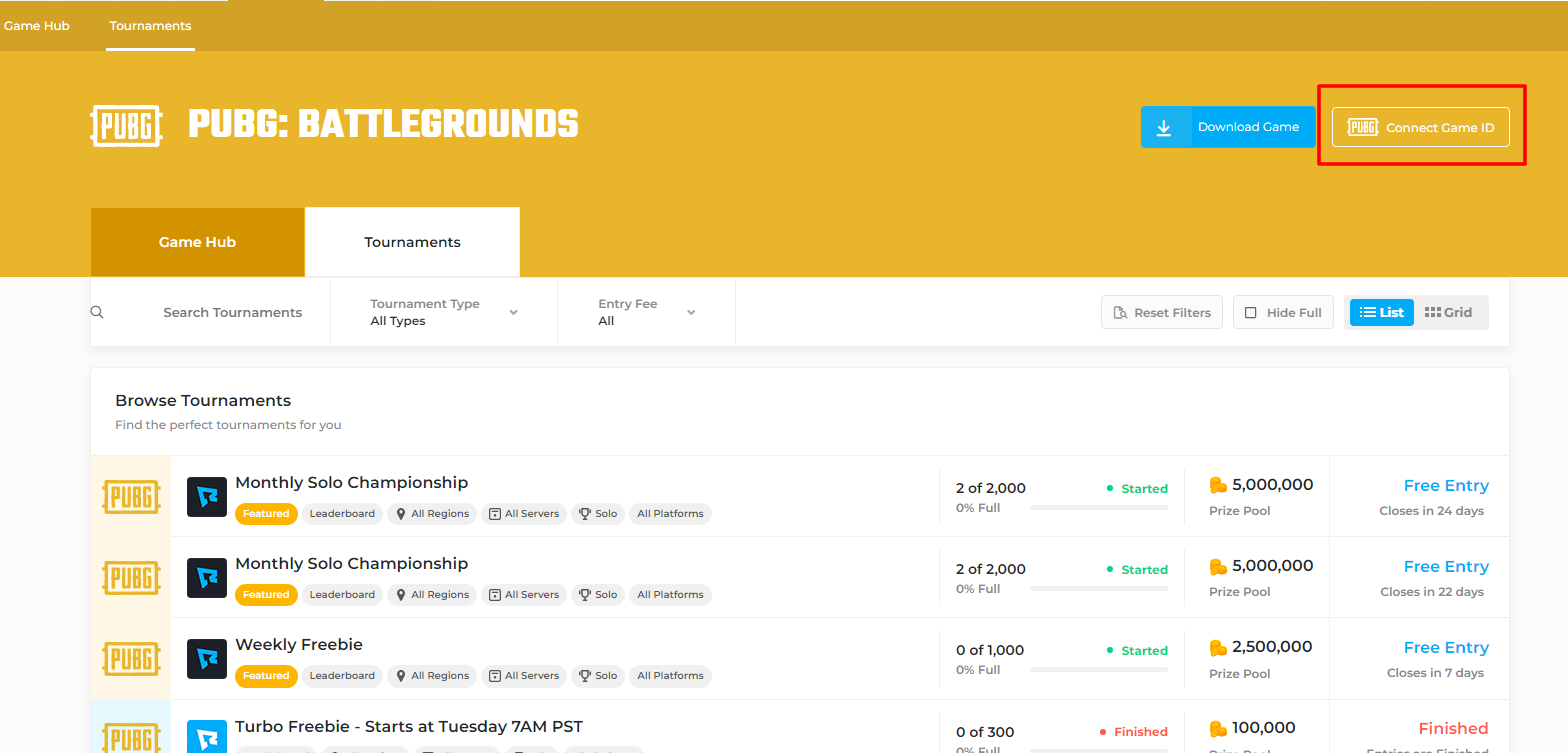Tick the Hide Full checkbox
The image size is (1568, 753).
(x=1251, y=313)
